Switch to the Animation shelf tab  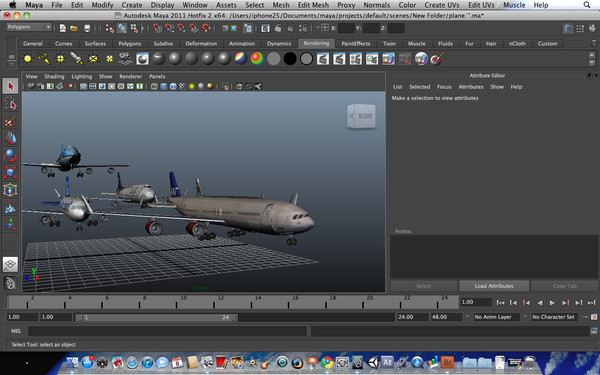[242, 44]
